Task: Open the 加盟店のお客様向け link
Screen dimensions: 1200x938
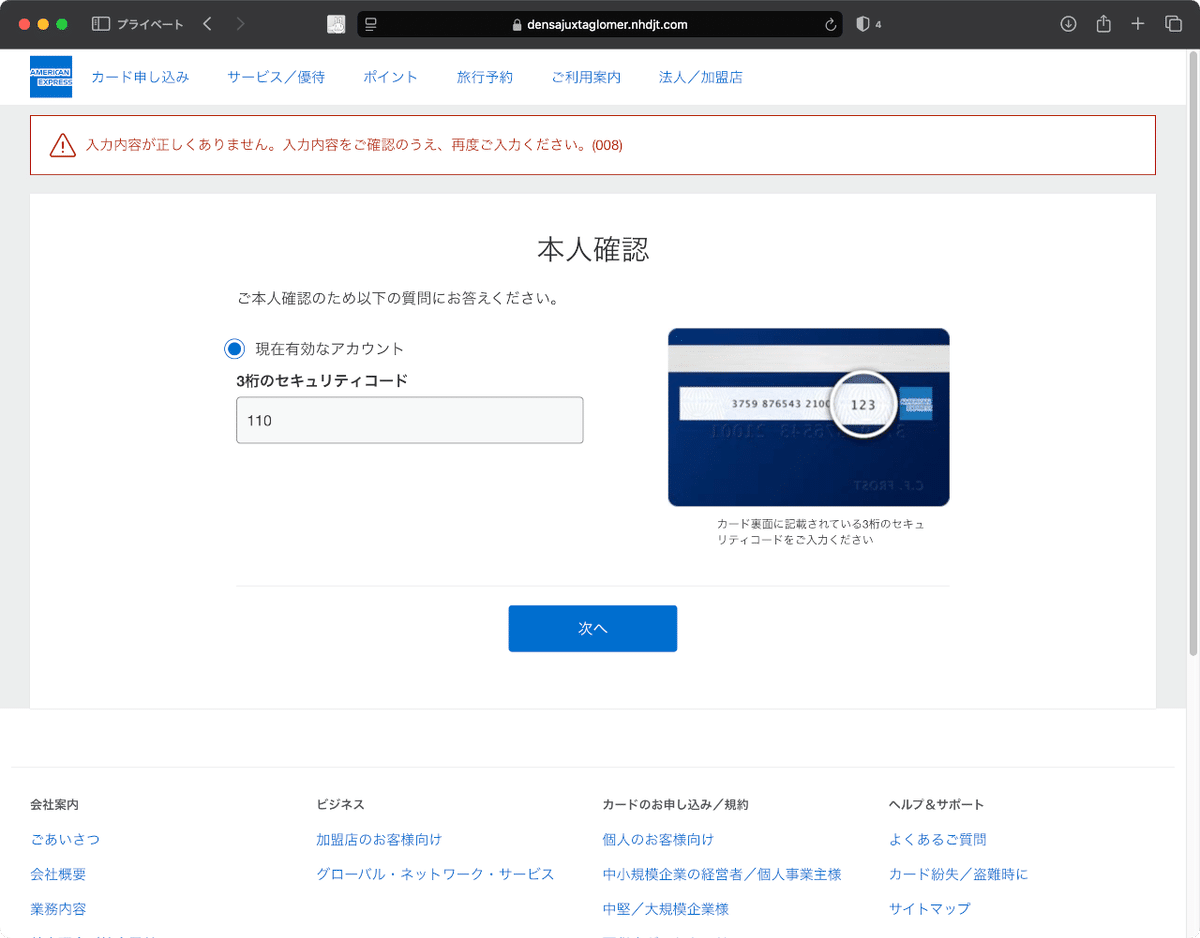Action: tap(380, 839)
